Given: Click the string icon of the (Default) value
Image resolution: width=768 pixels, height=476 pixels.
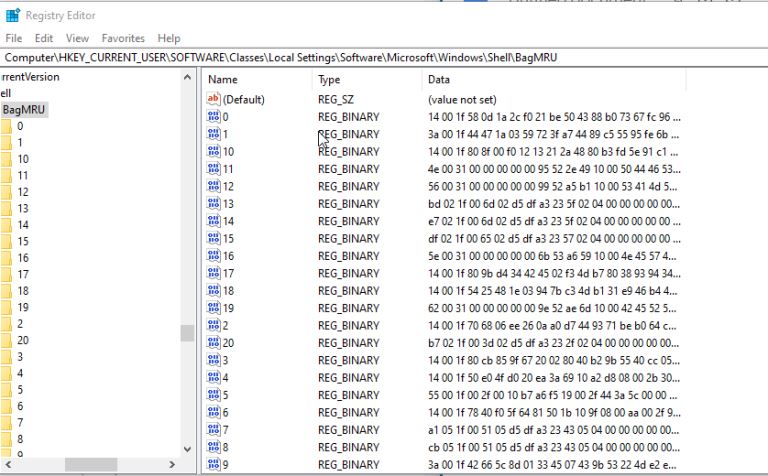Looking at the screenshot, I should [x=213, y=99].
